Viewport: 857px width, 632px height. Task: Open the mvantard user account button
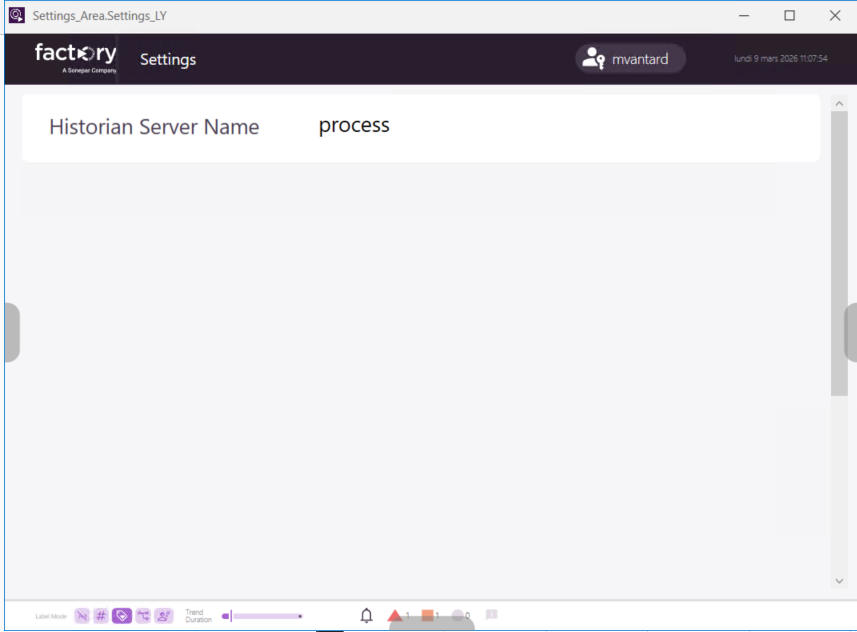[x=630, y=59]
